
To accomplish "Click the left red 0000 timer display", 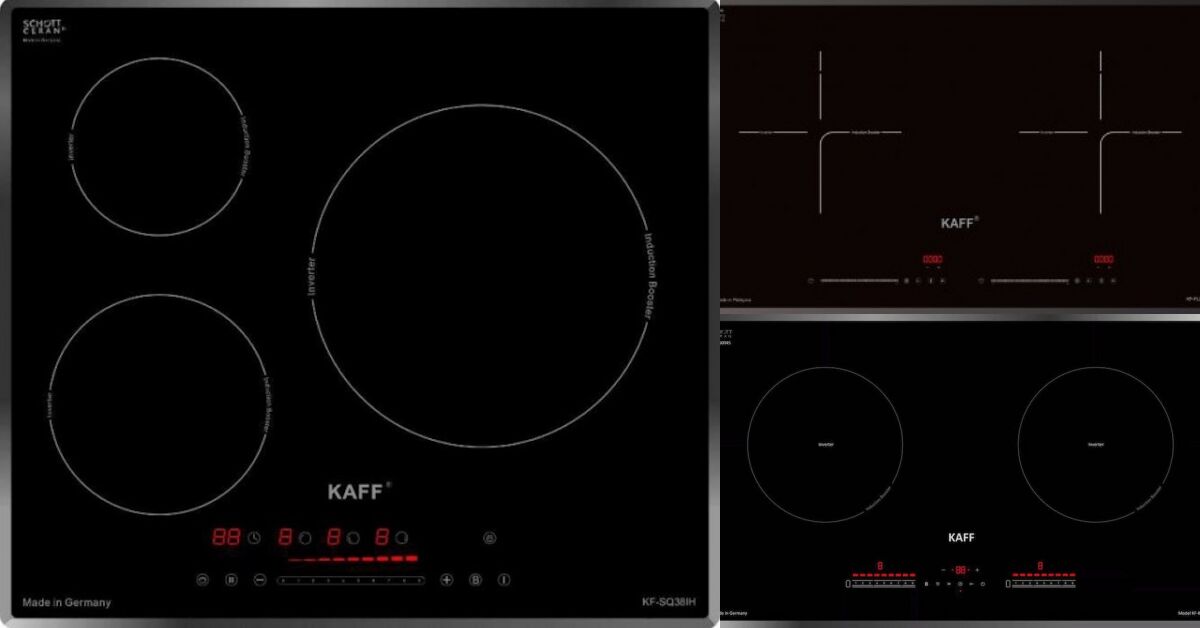I will 932,260.
